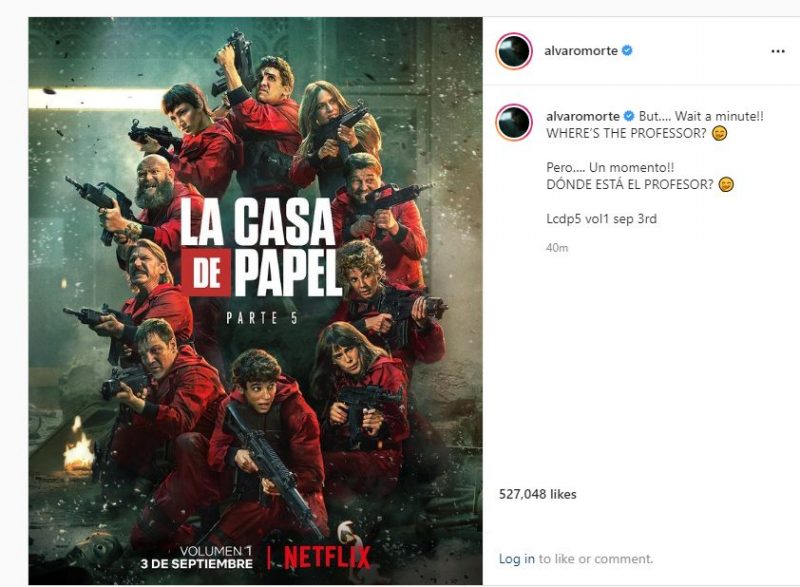Open alvaromorte profile from the caption username
800x587 pixels.
click(x=583, y=116)
